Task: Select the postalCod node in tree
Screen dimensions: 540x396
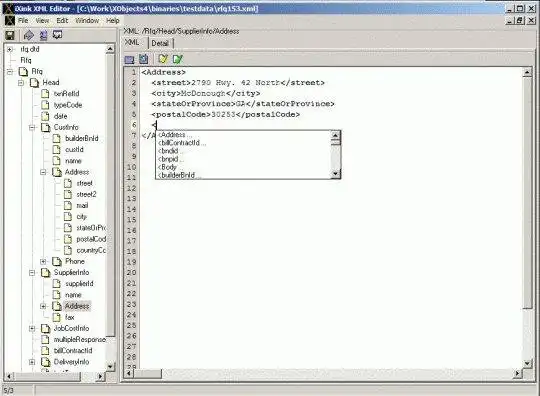Action: 91,239
